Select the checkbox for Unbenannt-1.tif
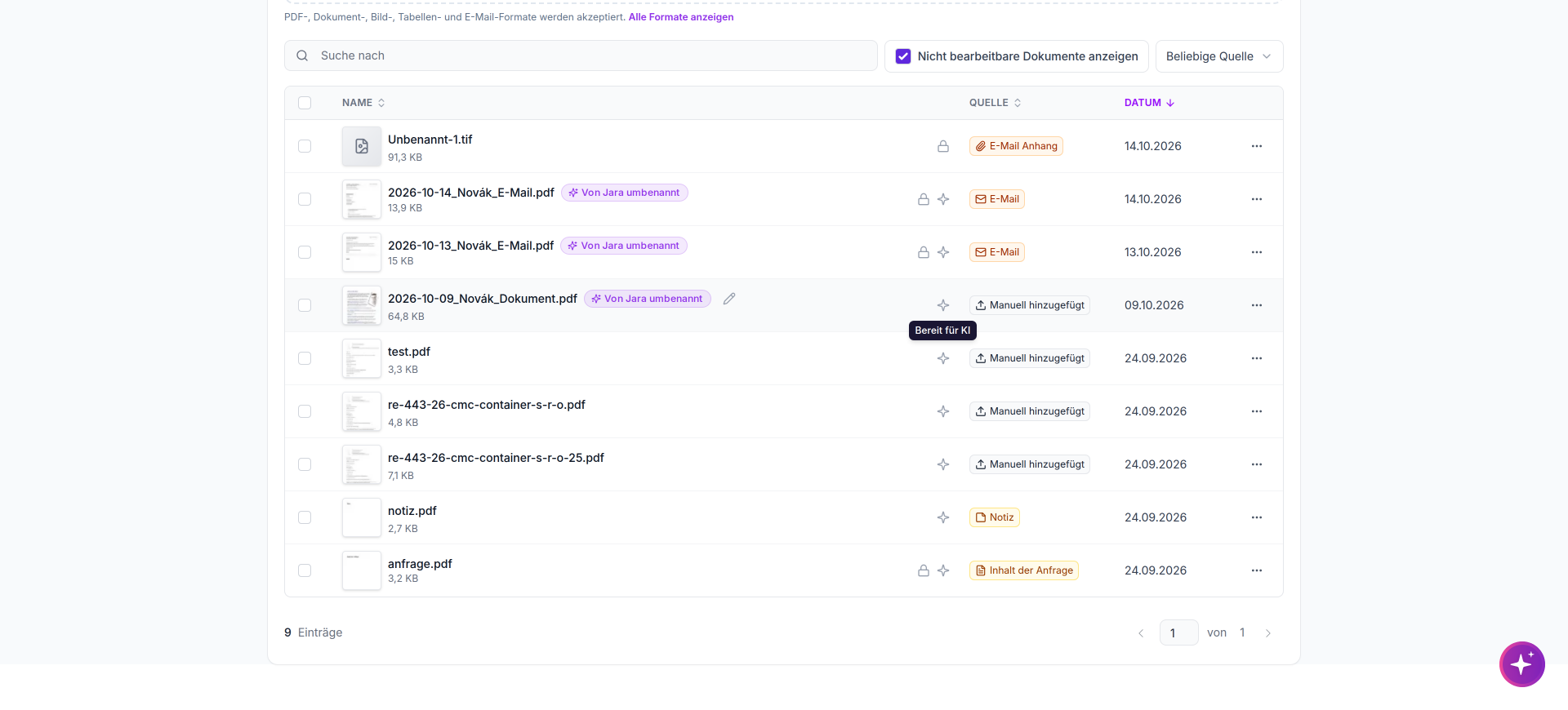1568x710 pixels. [x=305, y=146]
